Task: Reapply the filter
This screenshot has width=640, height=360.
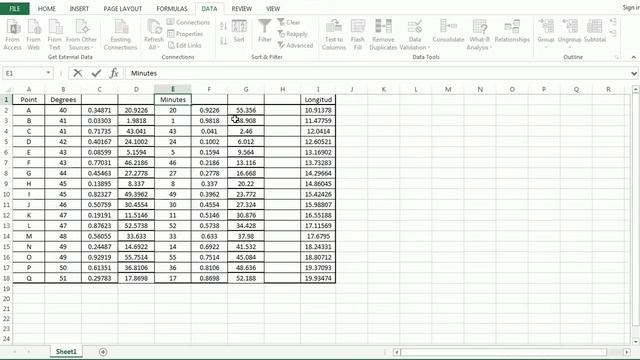Action: tap(292, 34)
